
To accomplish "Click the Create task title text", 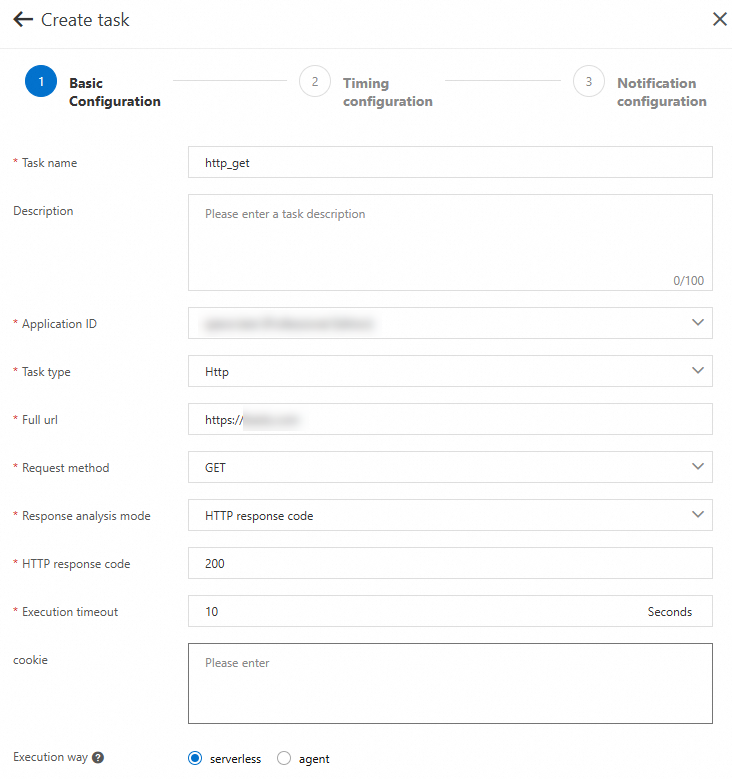I will pos(85,20).
